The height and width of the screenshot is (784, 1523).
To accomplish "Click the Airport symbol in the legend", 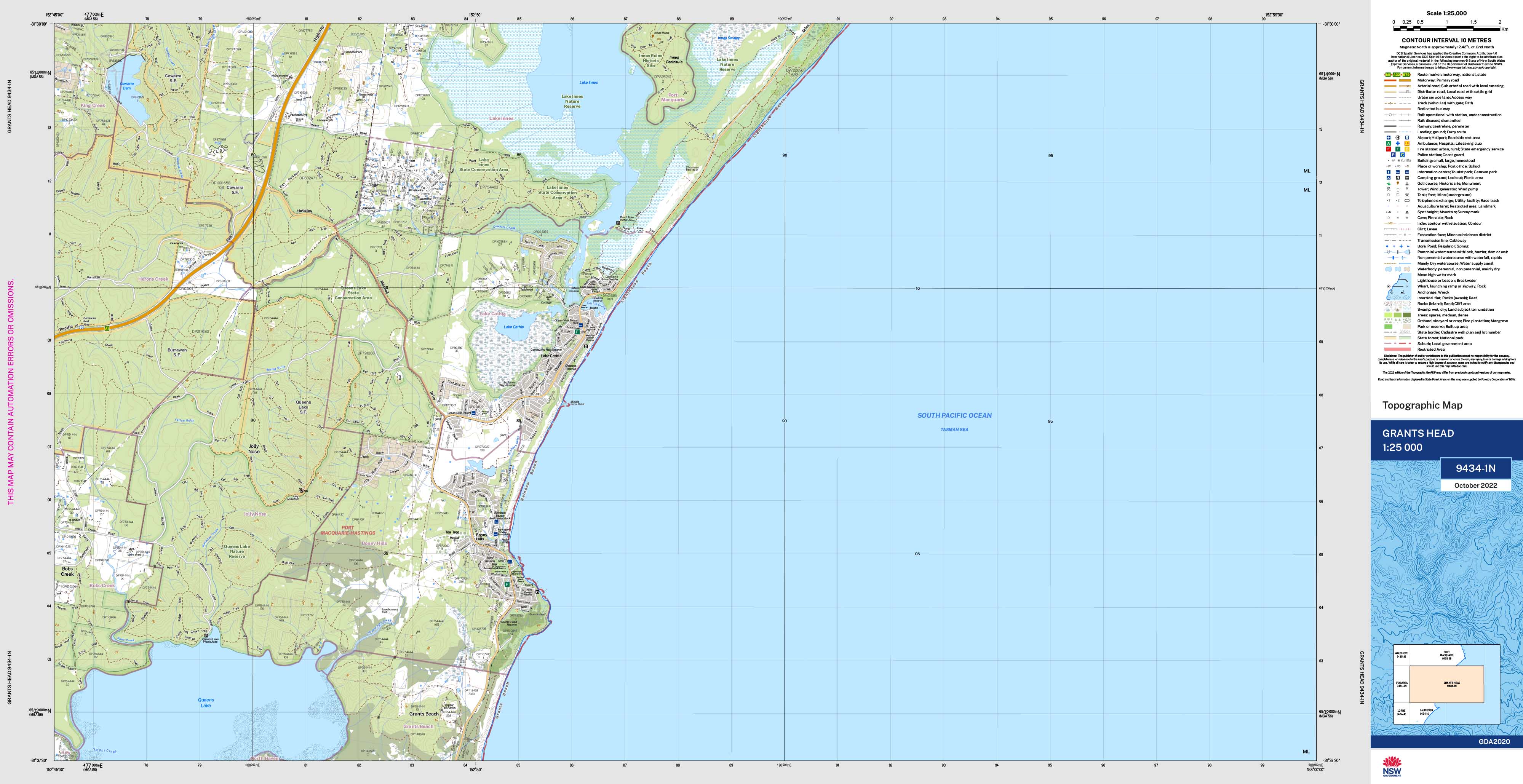I will click(x=1389, y=138).
